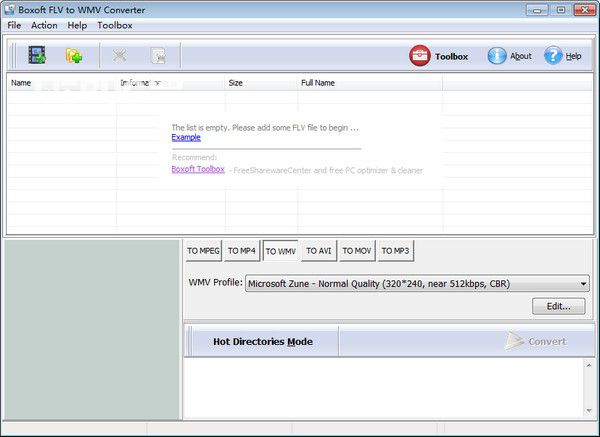
Task: Switch to the TO MOV tab
Action: tap(357, 251)
